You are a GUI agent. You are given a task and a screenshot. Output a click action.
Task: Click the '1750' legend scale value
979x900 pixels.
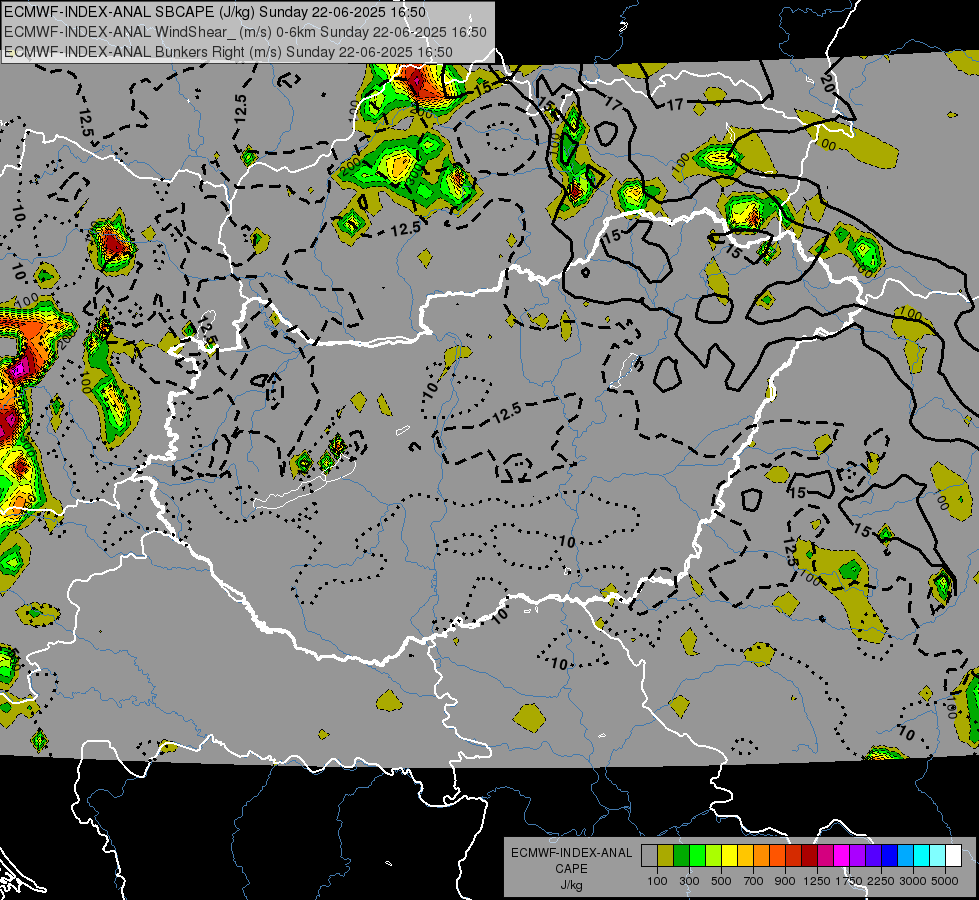click(x=849, y=881)
